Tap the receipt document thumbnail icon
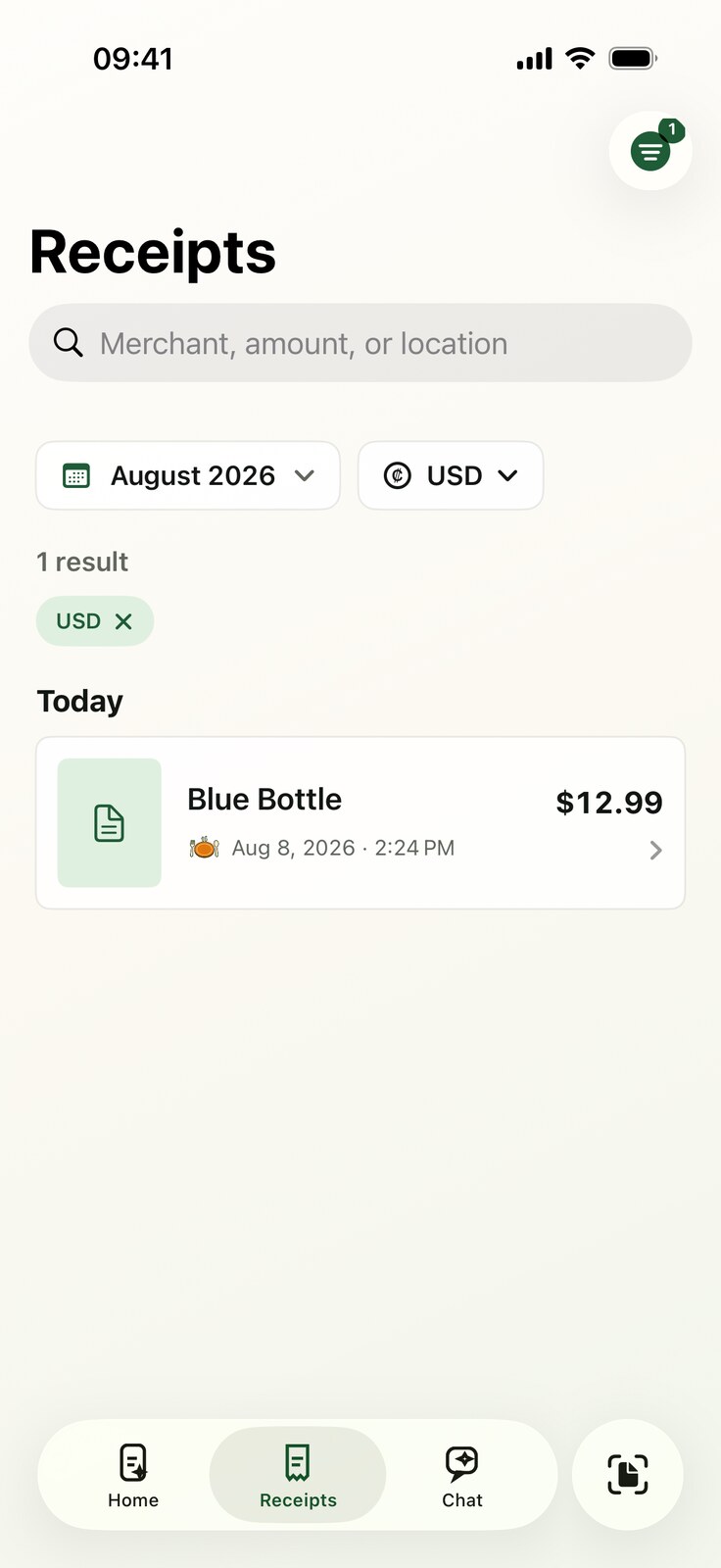The height and width of the screenshot is (1568, 721). [x=110, y=823]
